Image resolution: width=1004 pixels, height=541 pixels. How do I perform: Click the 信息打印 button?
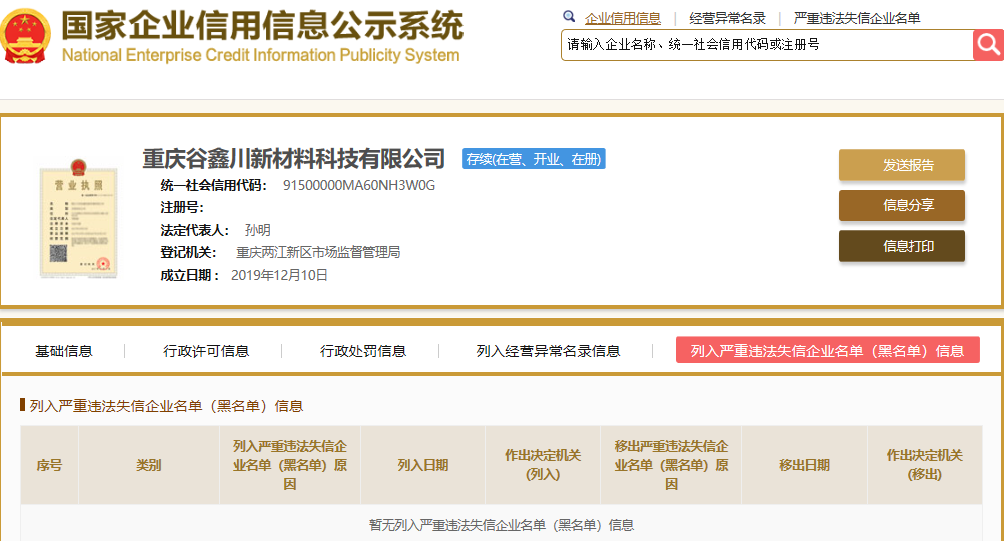[902, 246]
